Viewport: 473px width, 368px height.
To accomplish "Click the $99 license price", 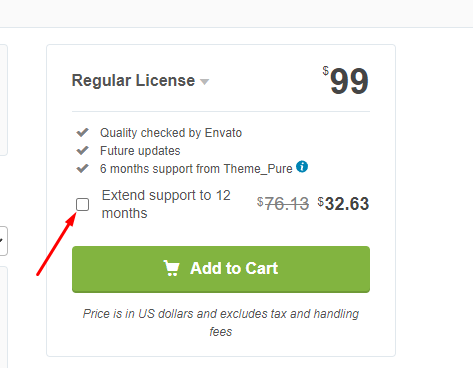I will [346, 80].
